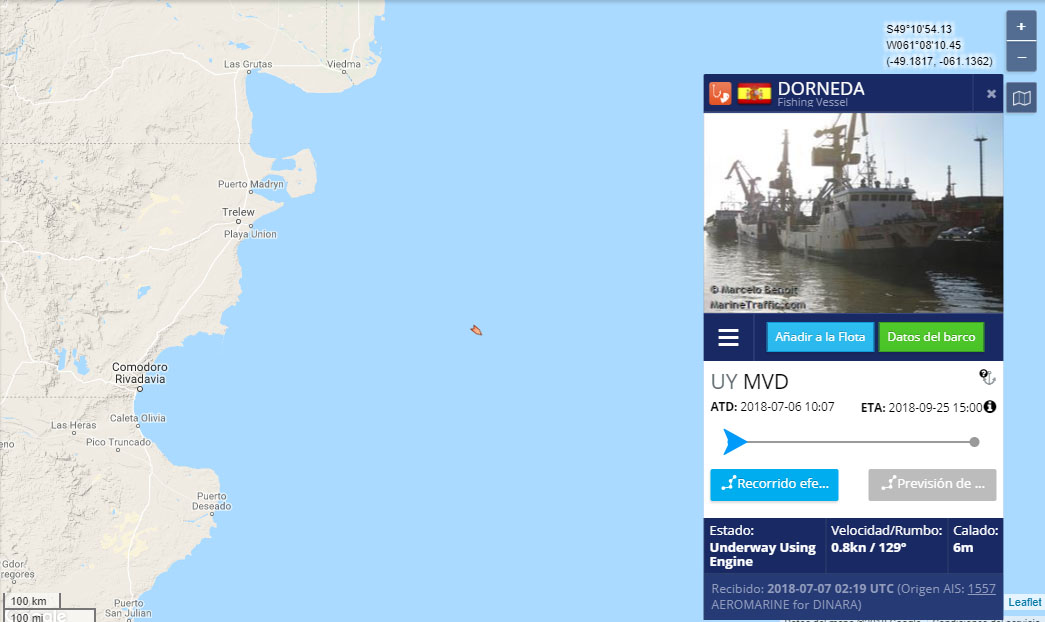
Task: Click the Spanish flag icon
Action: pyautogui.click(x=754, y=93)
